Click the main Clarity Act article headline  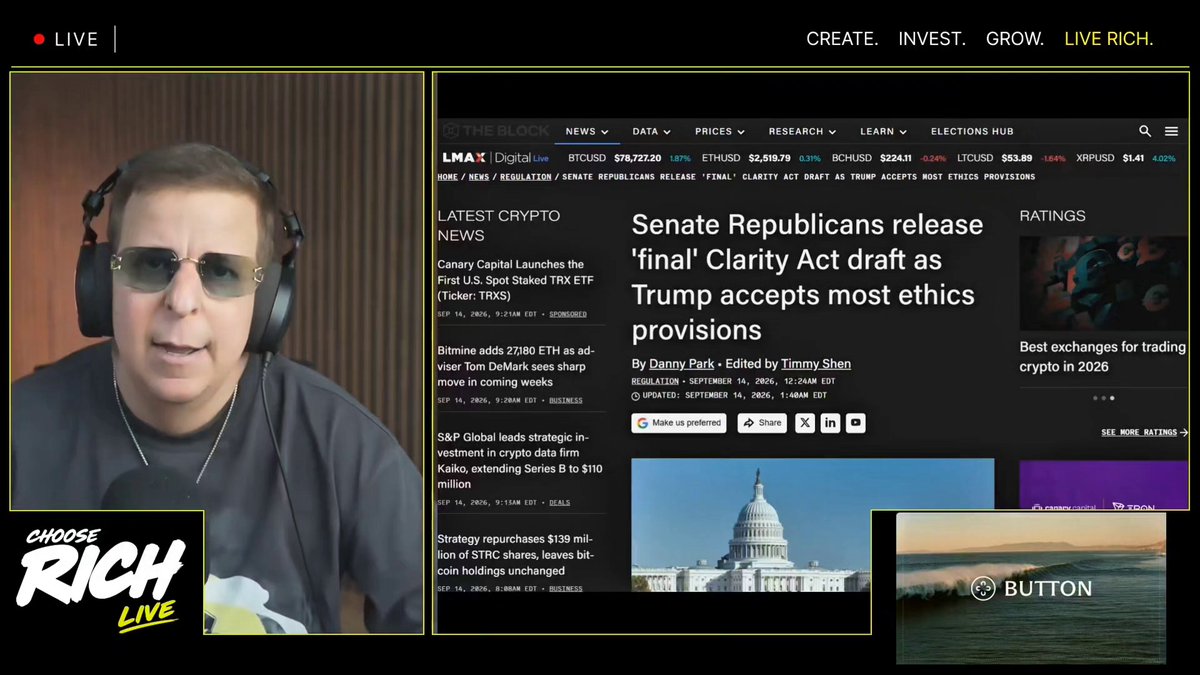click(x=807, y=277)
